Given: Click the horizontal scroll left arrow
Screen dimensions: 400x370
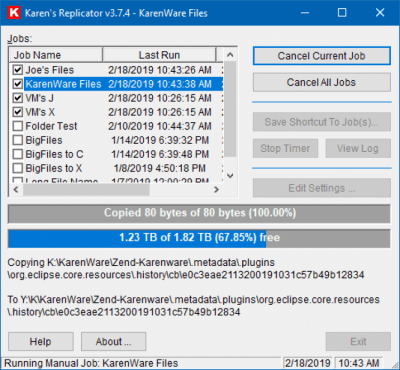Looking at the screenshot, I should click(x=16, y=190).
